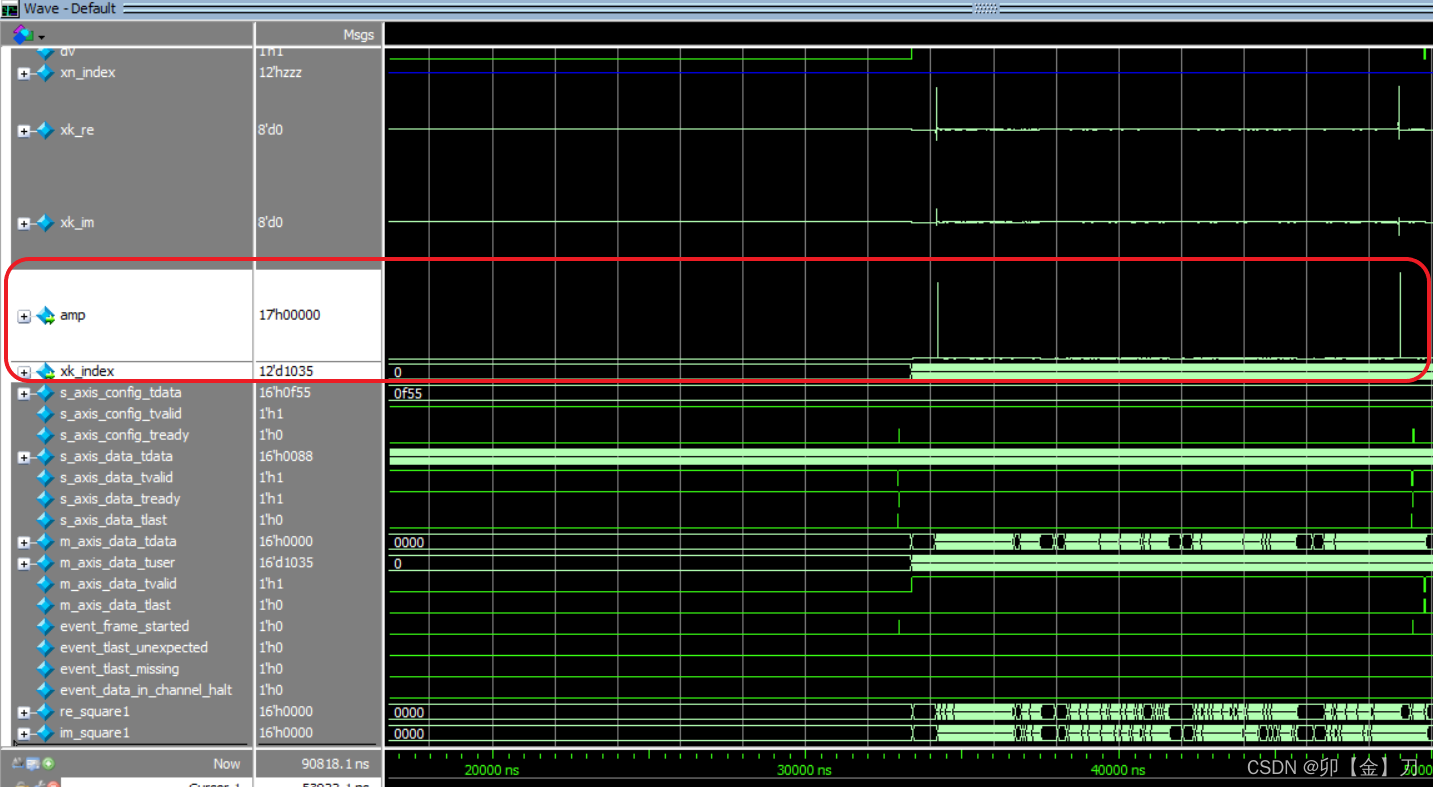Expand the s_axis_data_tdata bus
This screenshot has width=1433, height=787.
coord(24,458)
